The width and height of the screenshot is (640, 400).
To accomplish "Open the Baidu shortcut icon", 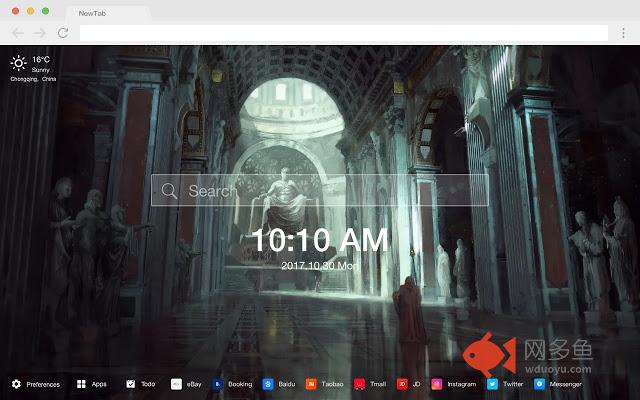I will pyautogui.click(x=268, y=384).
